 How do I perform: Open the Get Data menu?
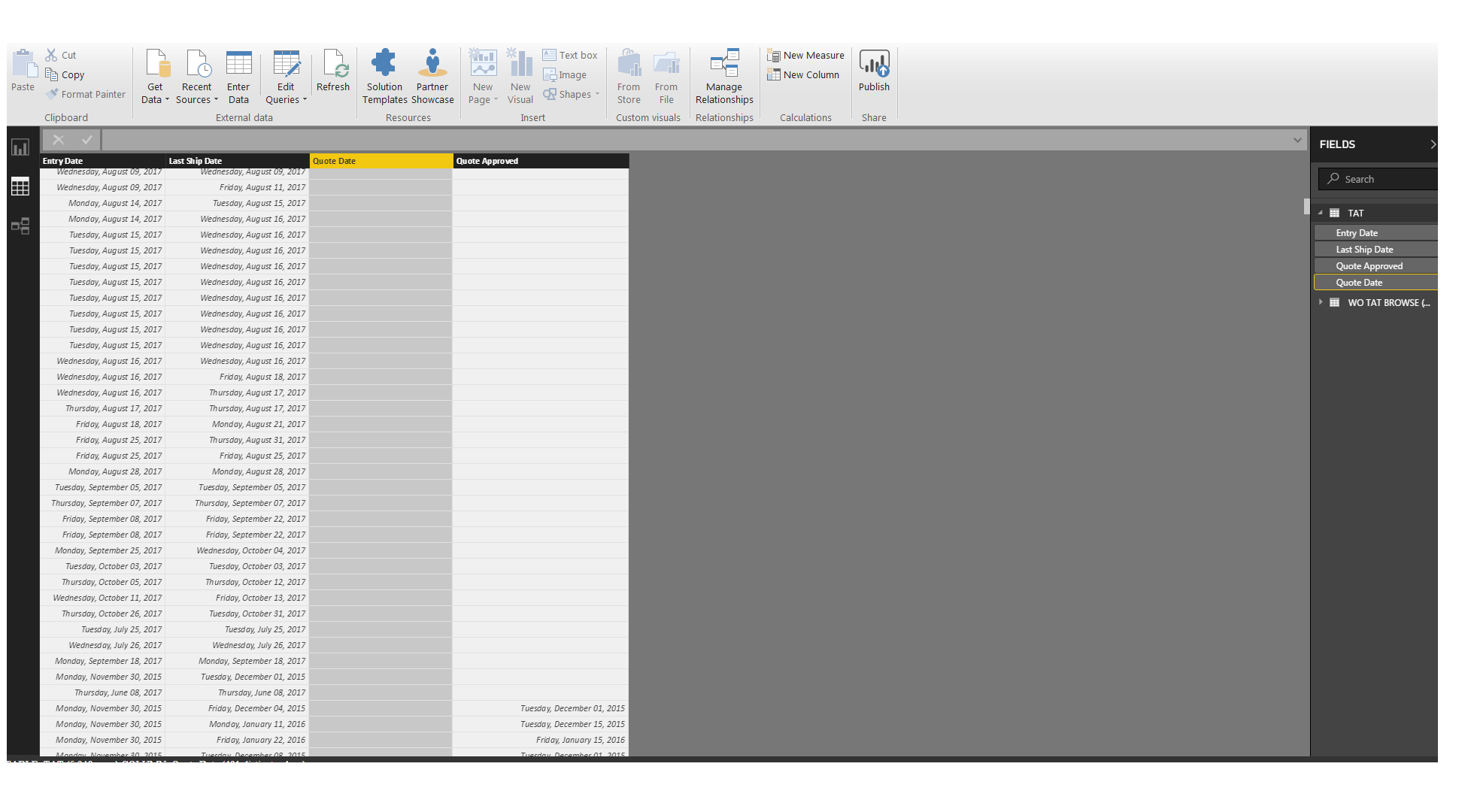(155, 77)
